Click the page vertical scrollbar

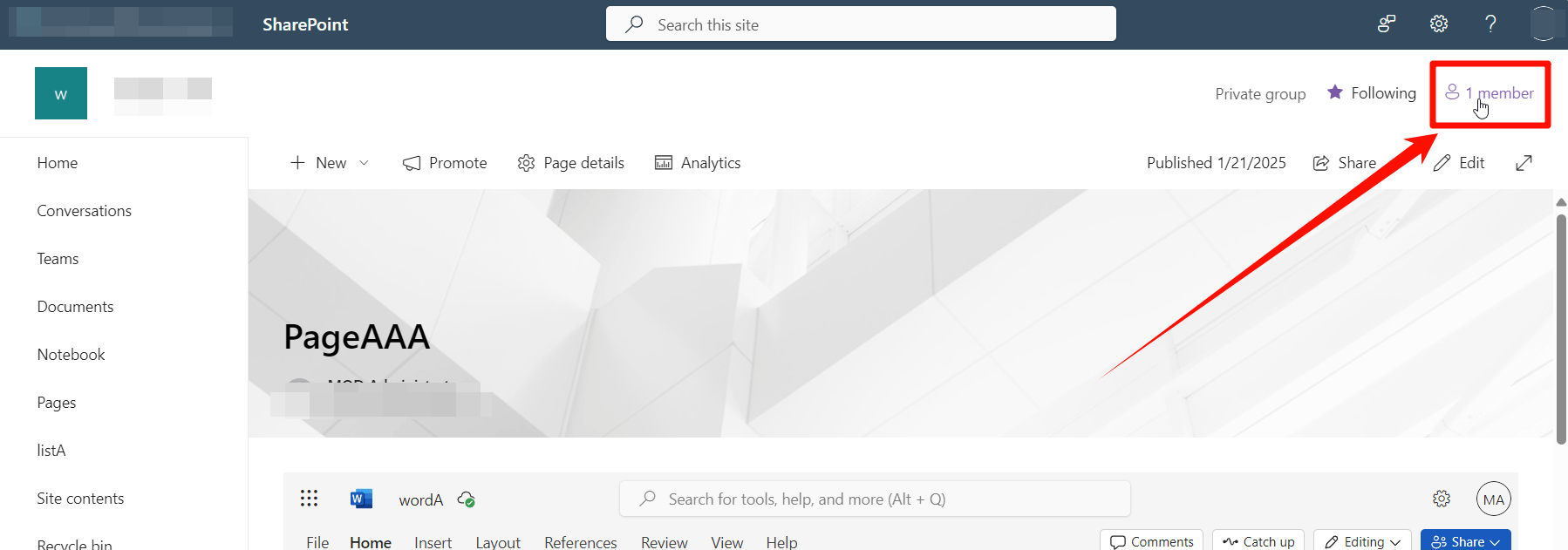click(x=1561, y=329)
